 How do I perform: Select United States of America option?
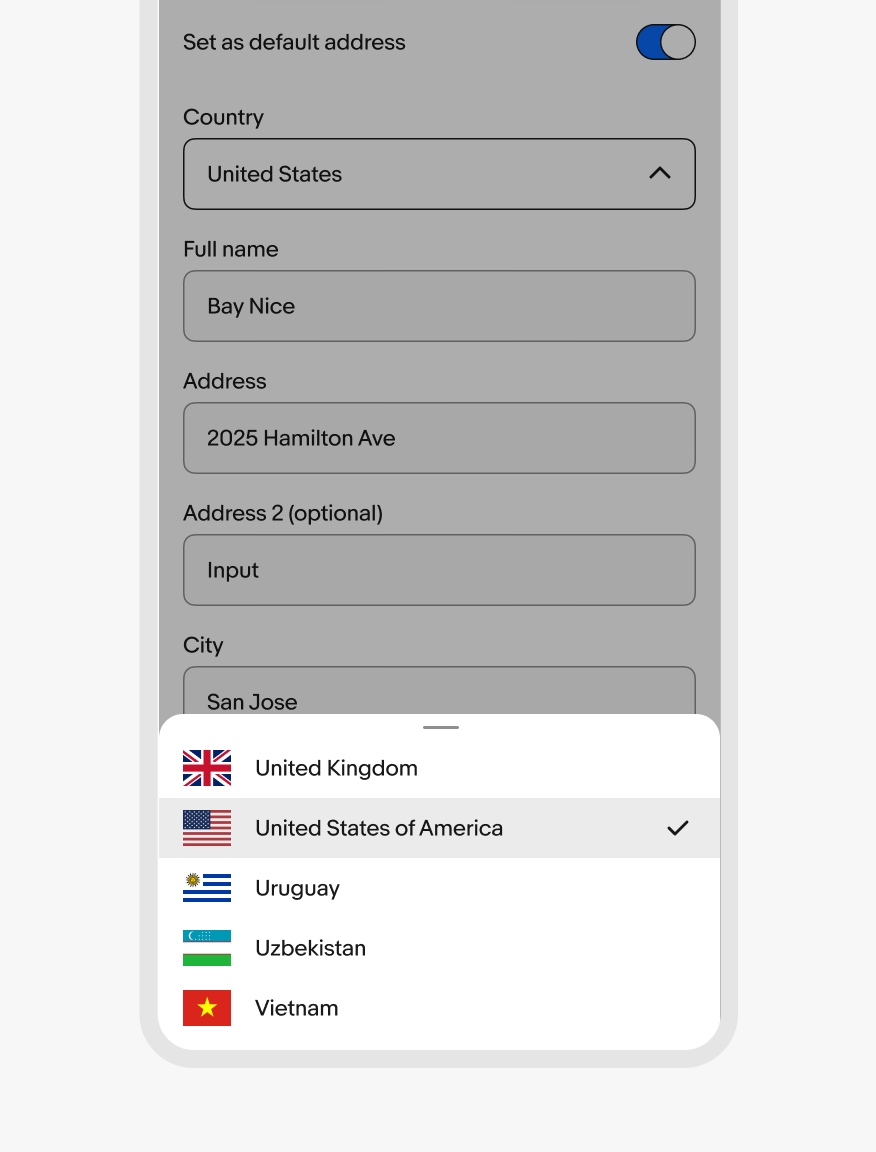379,828
